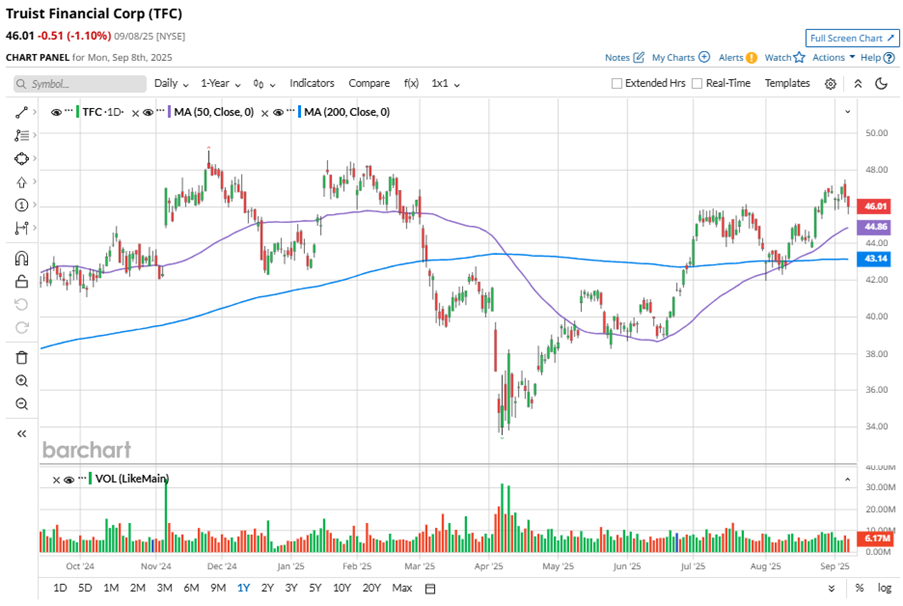The height and width of the screenshot is (606, 903).
Task: Select the 5D range tab
Action: 85,588
